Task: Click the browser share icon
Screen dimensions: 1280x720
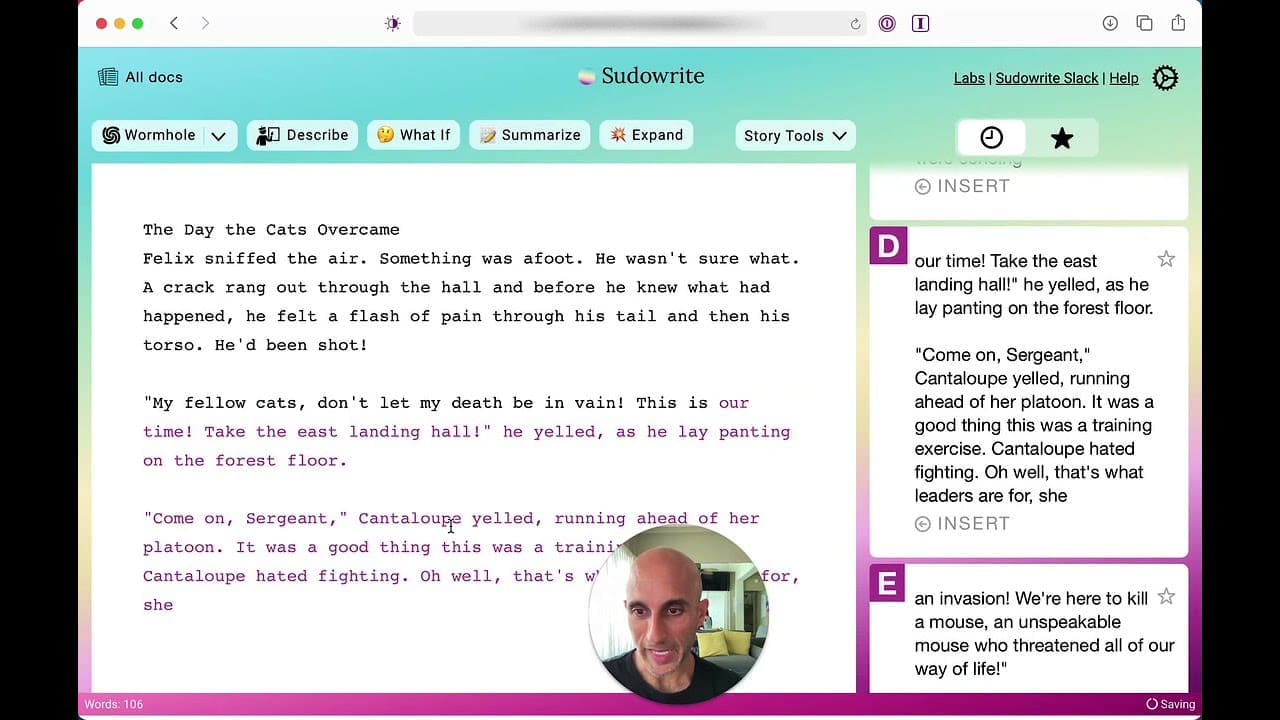Action: pos(1178,23)
